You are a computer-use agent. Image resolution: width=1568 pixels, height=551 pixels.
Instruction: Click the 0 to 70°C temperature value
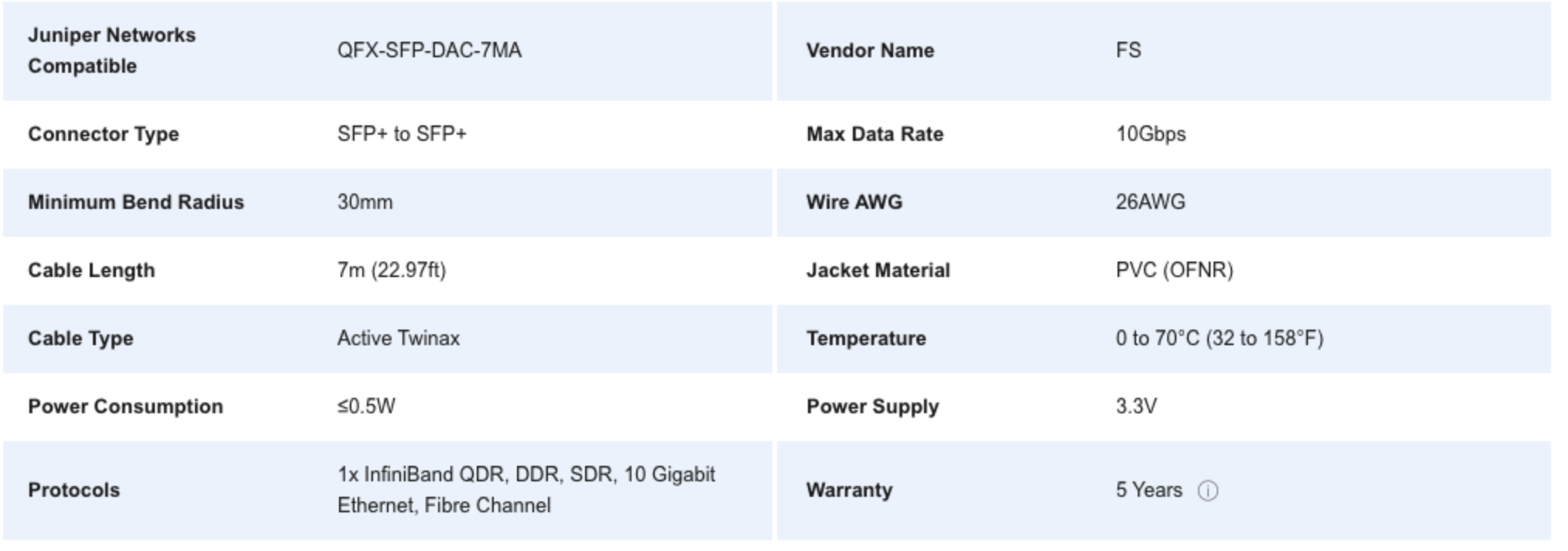pos(1219,338)
